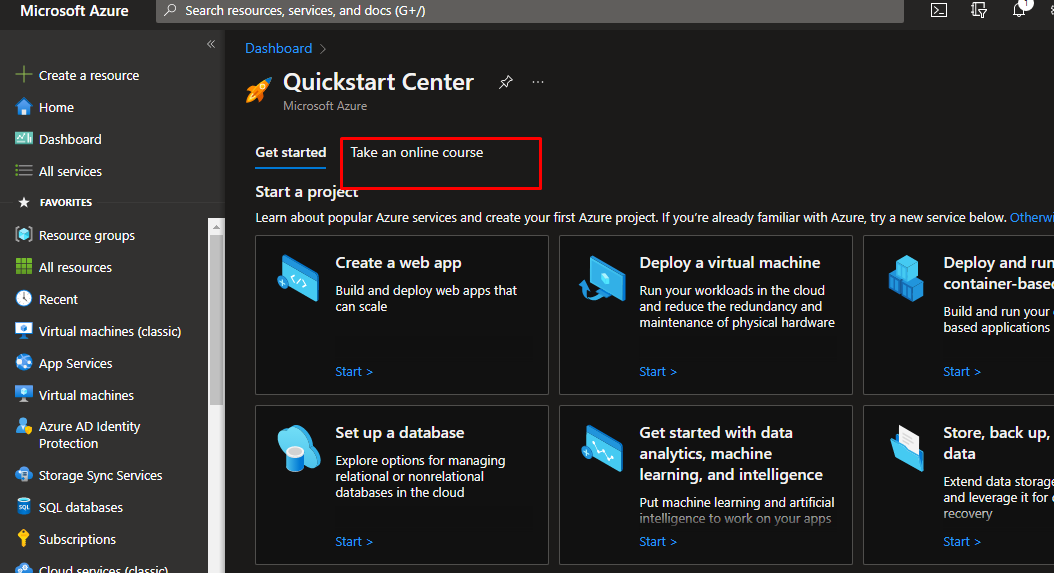Viewport: 1054px width, 573px height.
Task: Click the Storage Sync Services icon
Action: pos(24,475)
